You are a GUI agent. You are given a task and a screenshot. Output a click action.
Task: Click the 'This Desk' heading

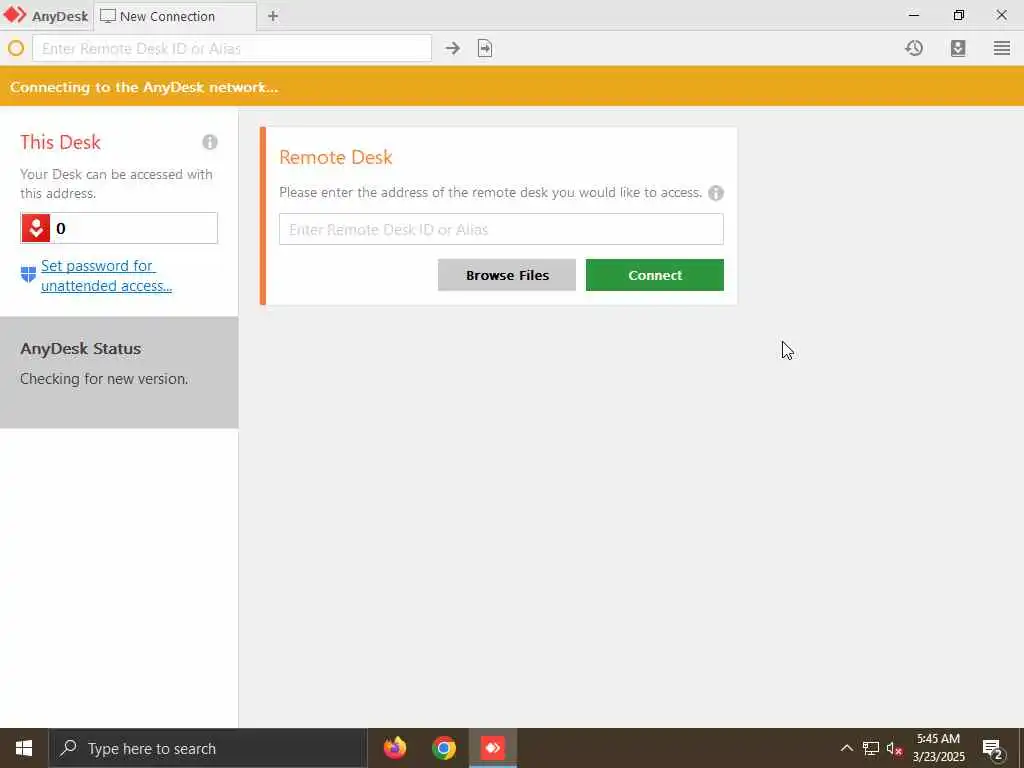coord(60,142)
